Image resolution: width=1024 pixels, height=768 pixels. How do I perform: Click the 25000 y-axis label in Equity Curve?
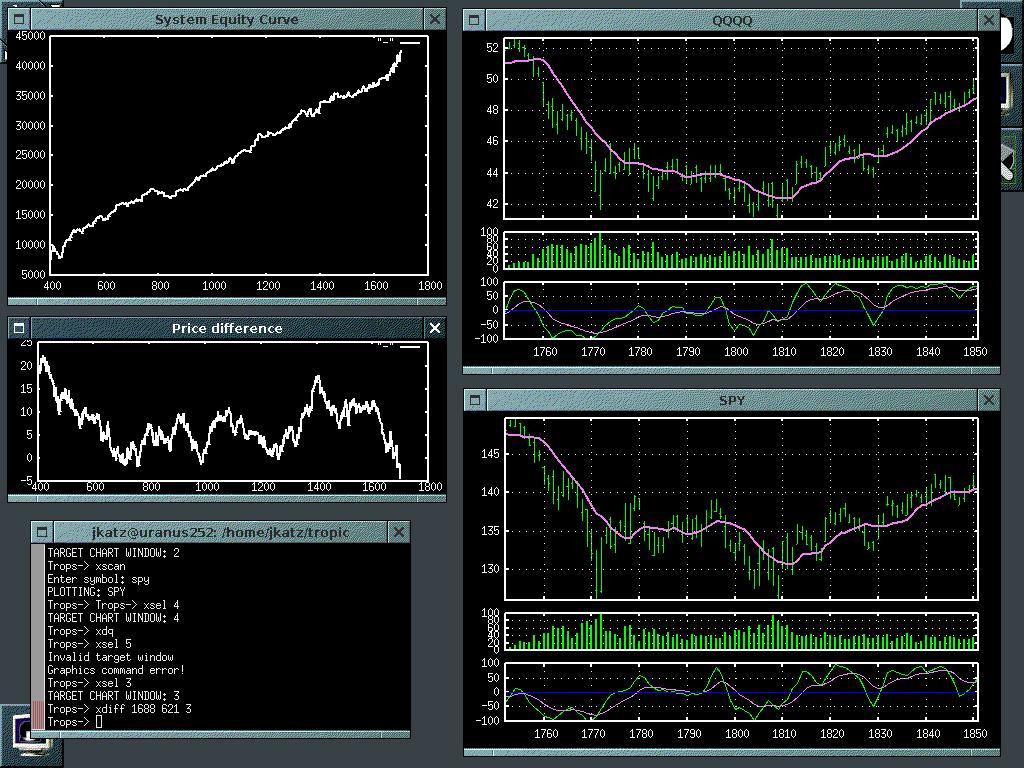click(x=30, y=155)
